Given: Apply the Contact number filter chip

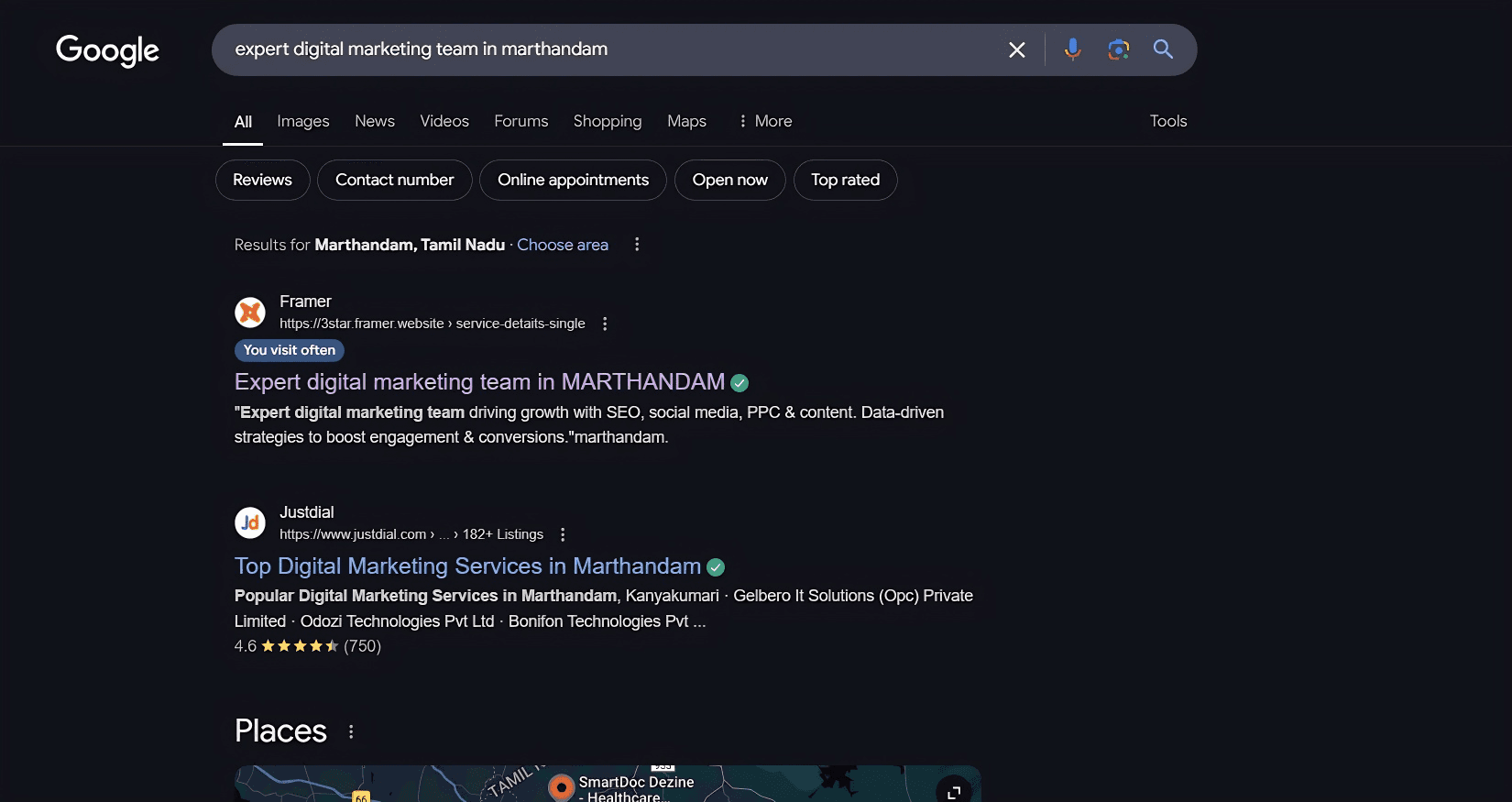Looking at the screenshot, I should [395, 180].
